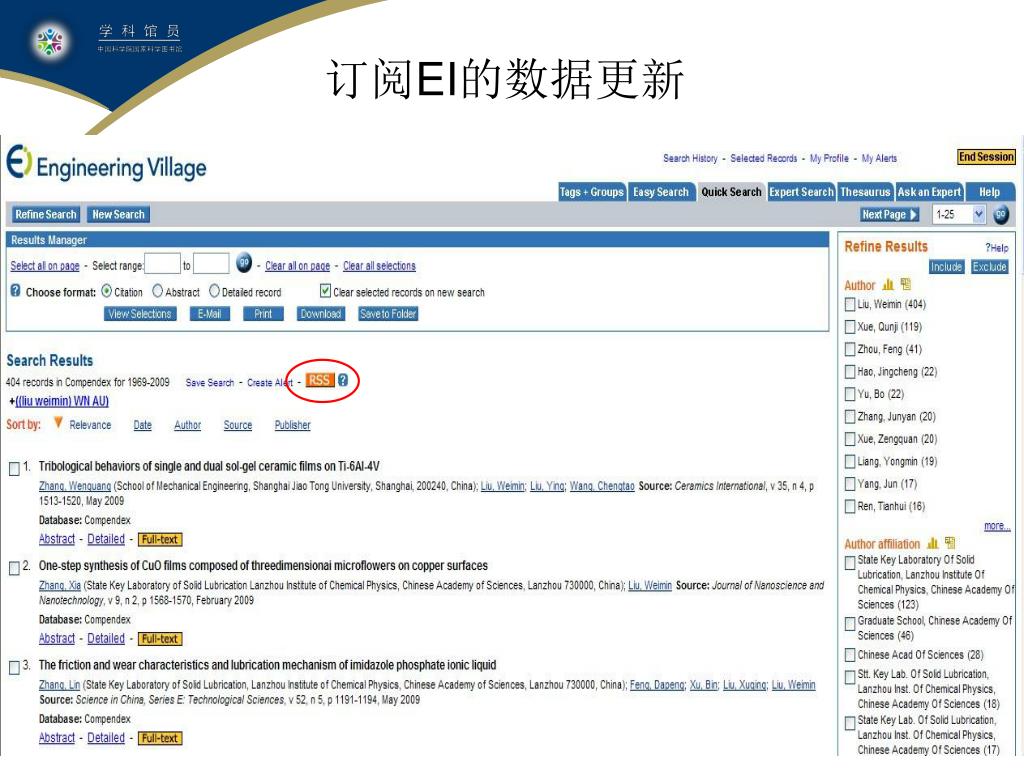Tick the checkbox for result 3

pyautogui.click(x=14, y=667)
